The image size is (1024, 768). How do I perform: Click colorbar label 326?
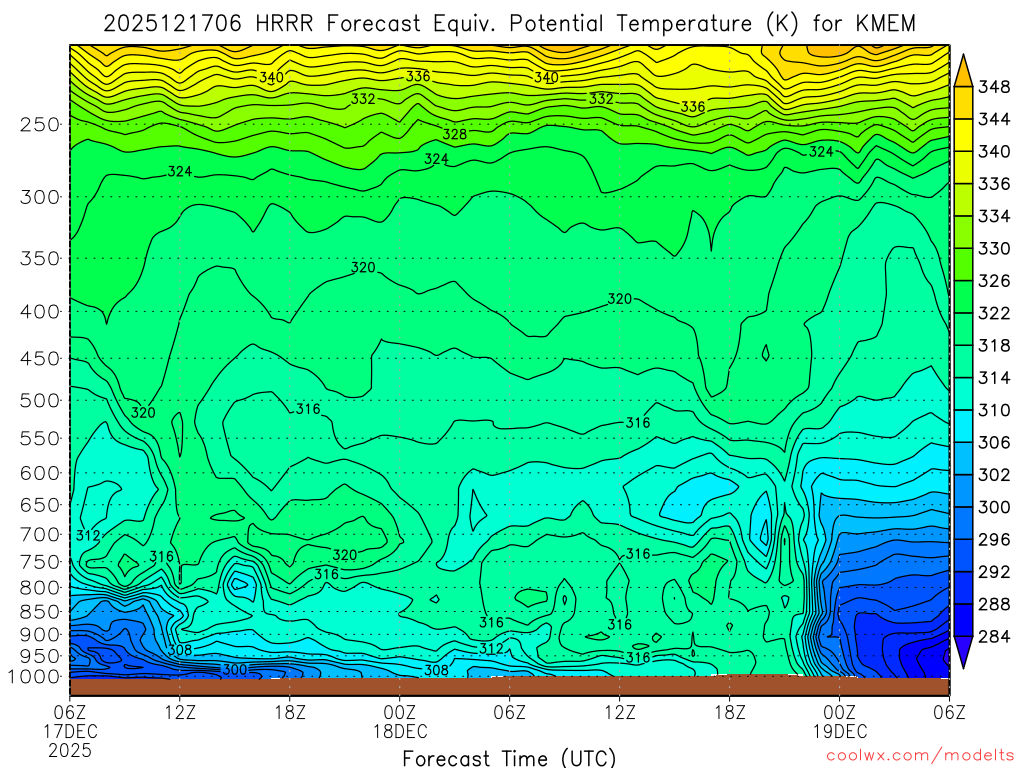coord(994,281)
